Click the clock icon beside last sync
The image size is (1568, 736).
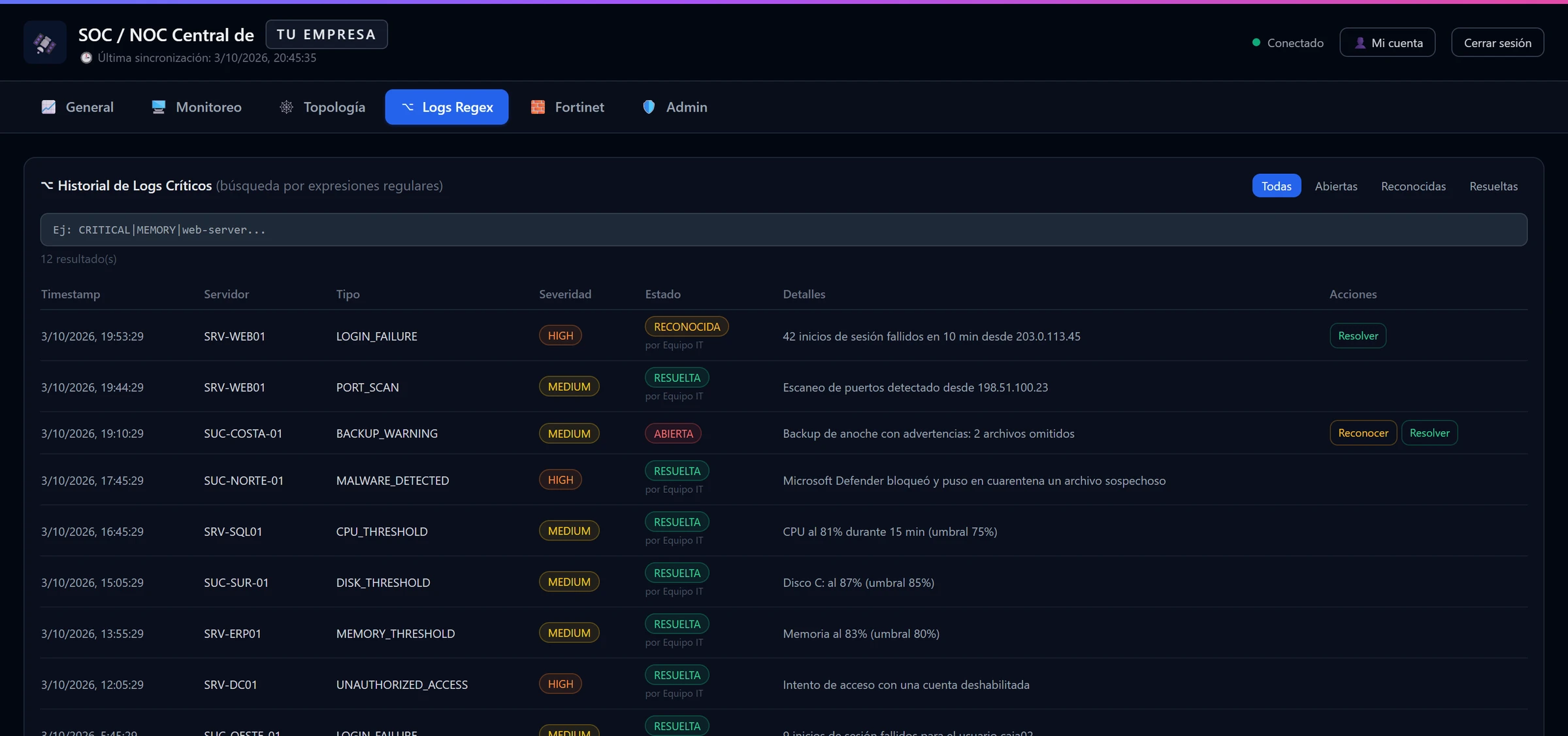coord(86,58)
